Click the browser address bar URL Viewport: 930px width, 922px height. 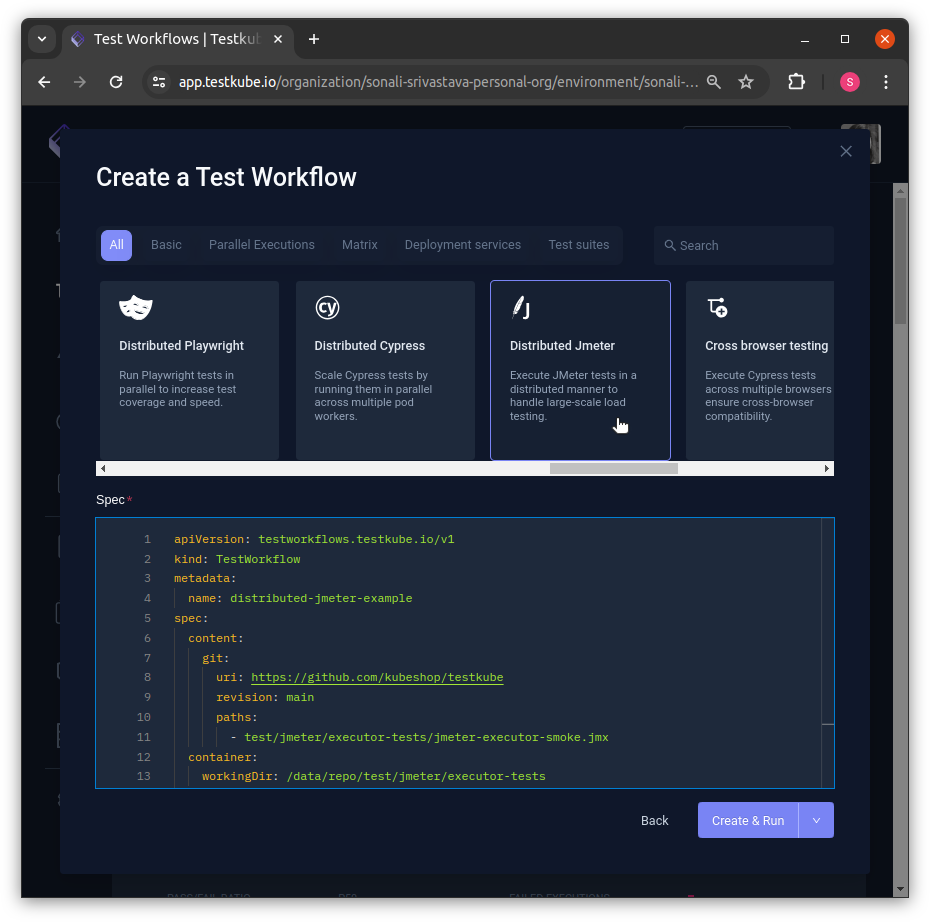point(438,82)
